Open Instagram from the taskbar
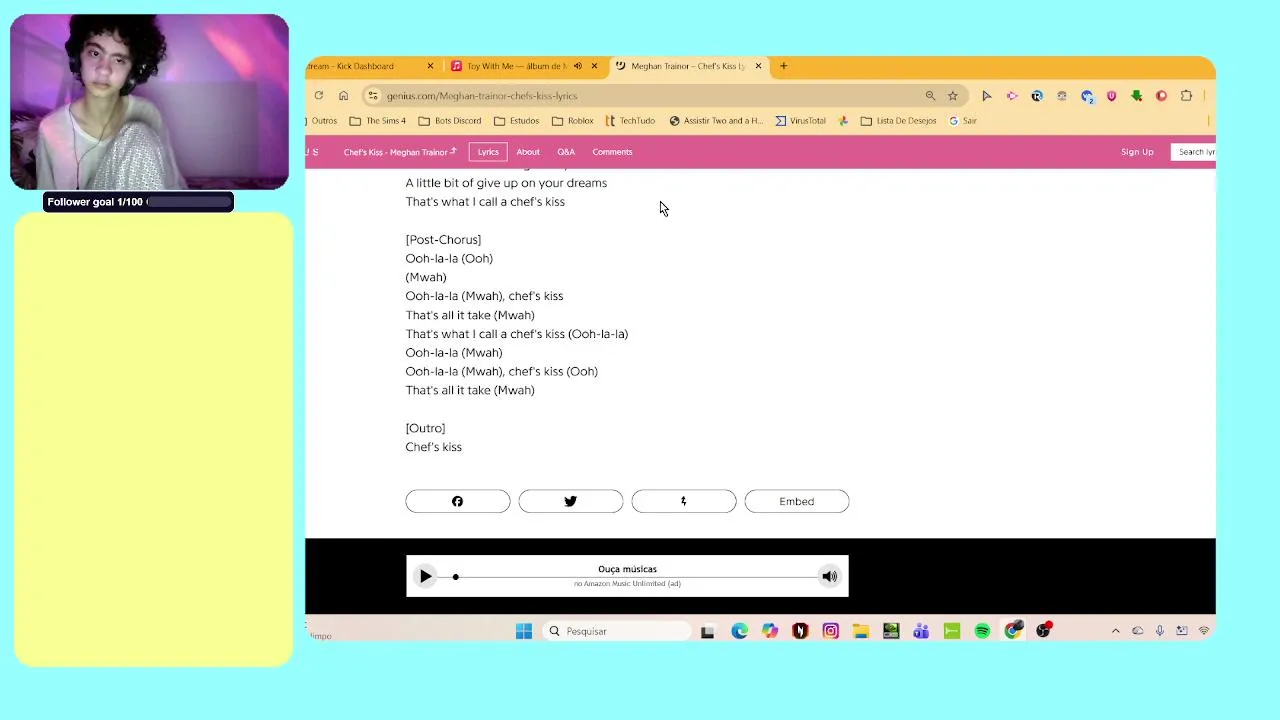Image resolution: width=1280 pixels, height=720 pixels. (x=830, y=631)
